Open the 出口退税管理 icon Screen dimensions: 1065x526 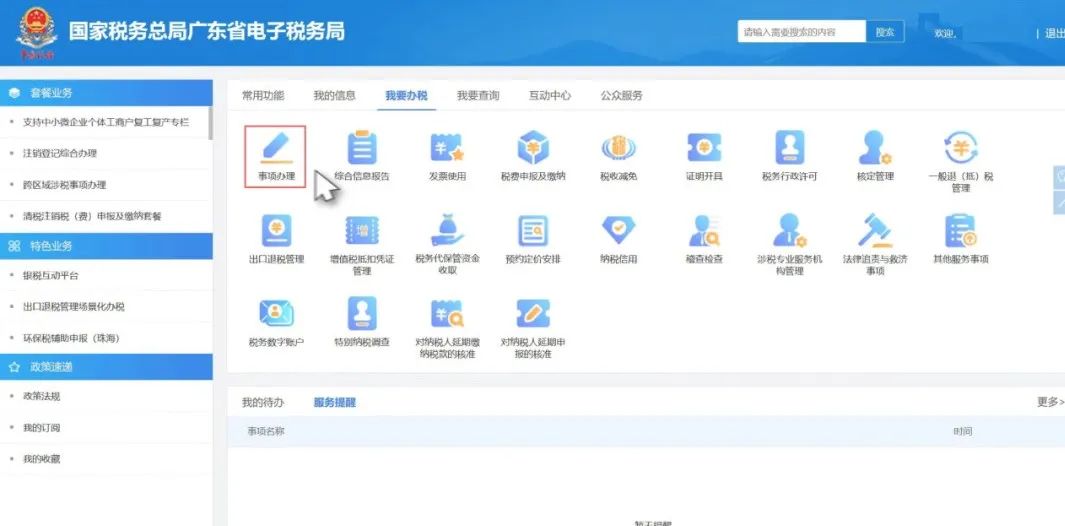pos(276,239)
